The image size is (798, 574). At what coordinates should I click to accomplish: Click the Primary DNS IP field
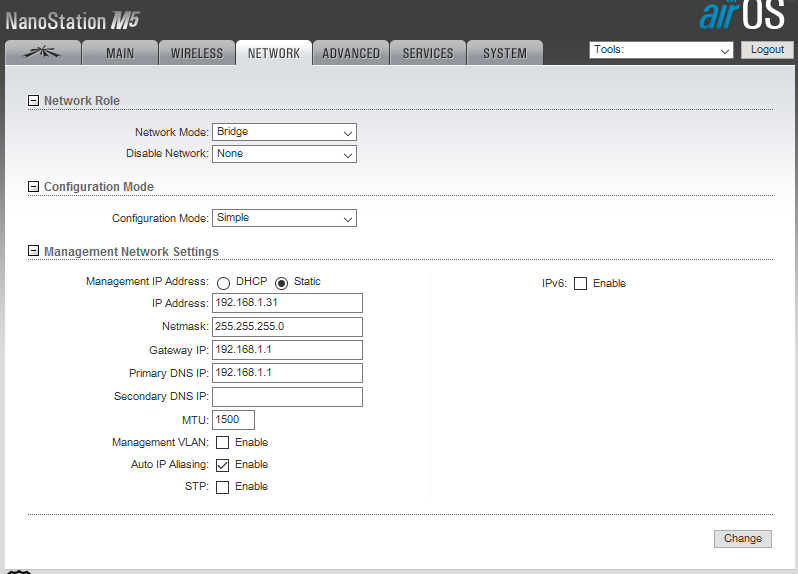(x=287, y=373)
